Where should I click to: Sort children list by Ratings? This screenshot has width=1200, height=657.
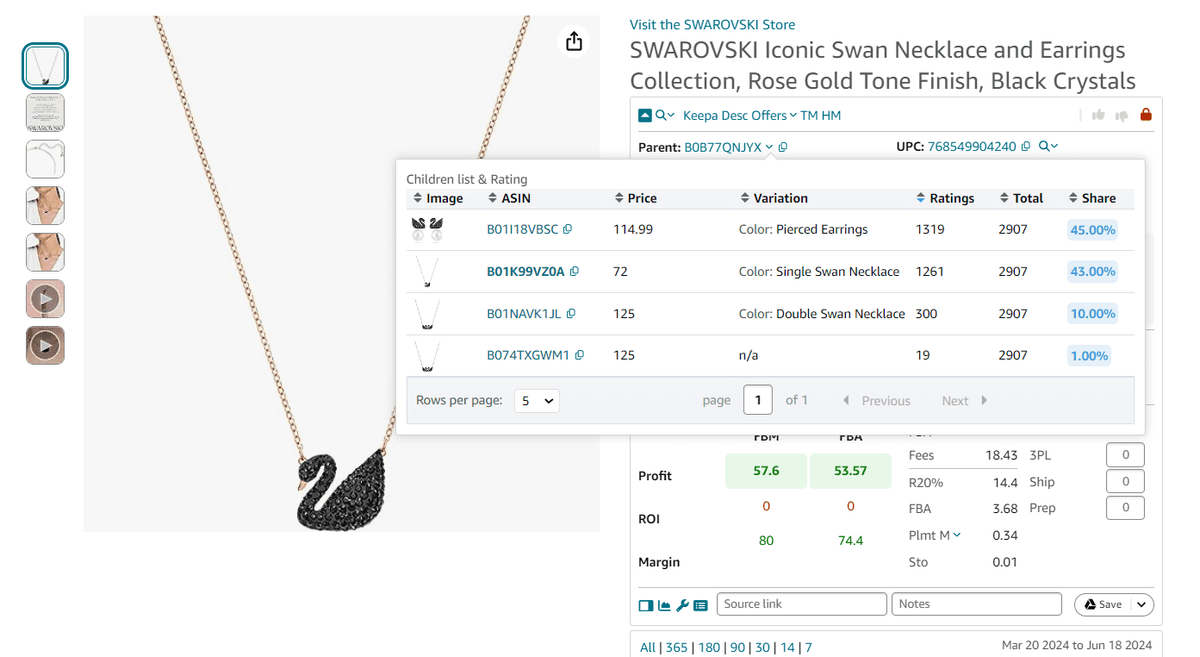coord(945,198)
